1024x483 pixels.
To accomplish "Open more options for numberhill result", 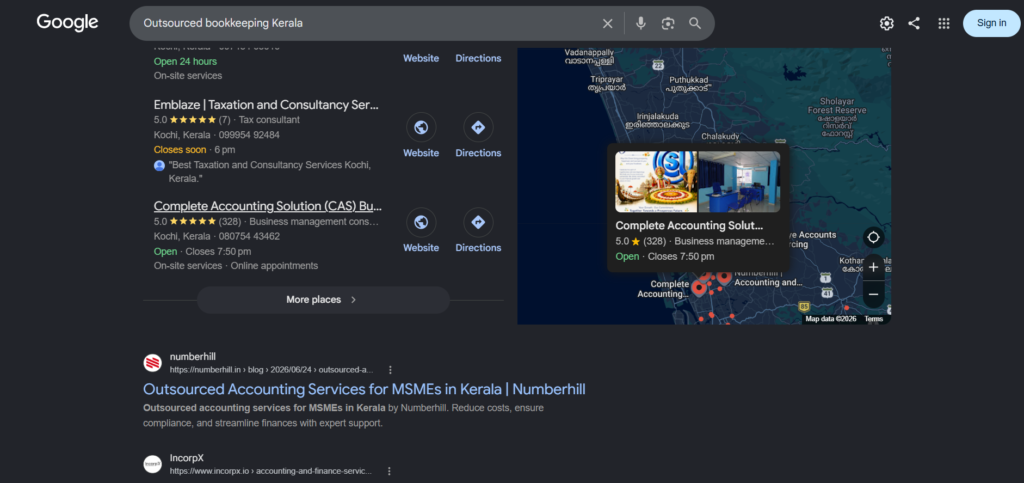I will (x=390, y=370).
